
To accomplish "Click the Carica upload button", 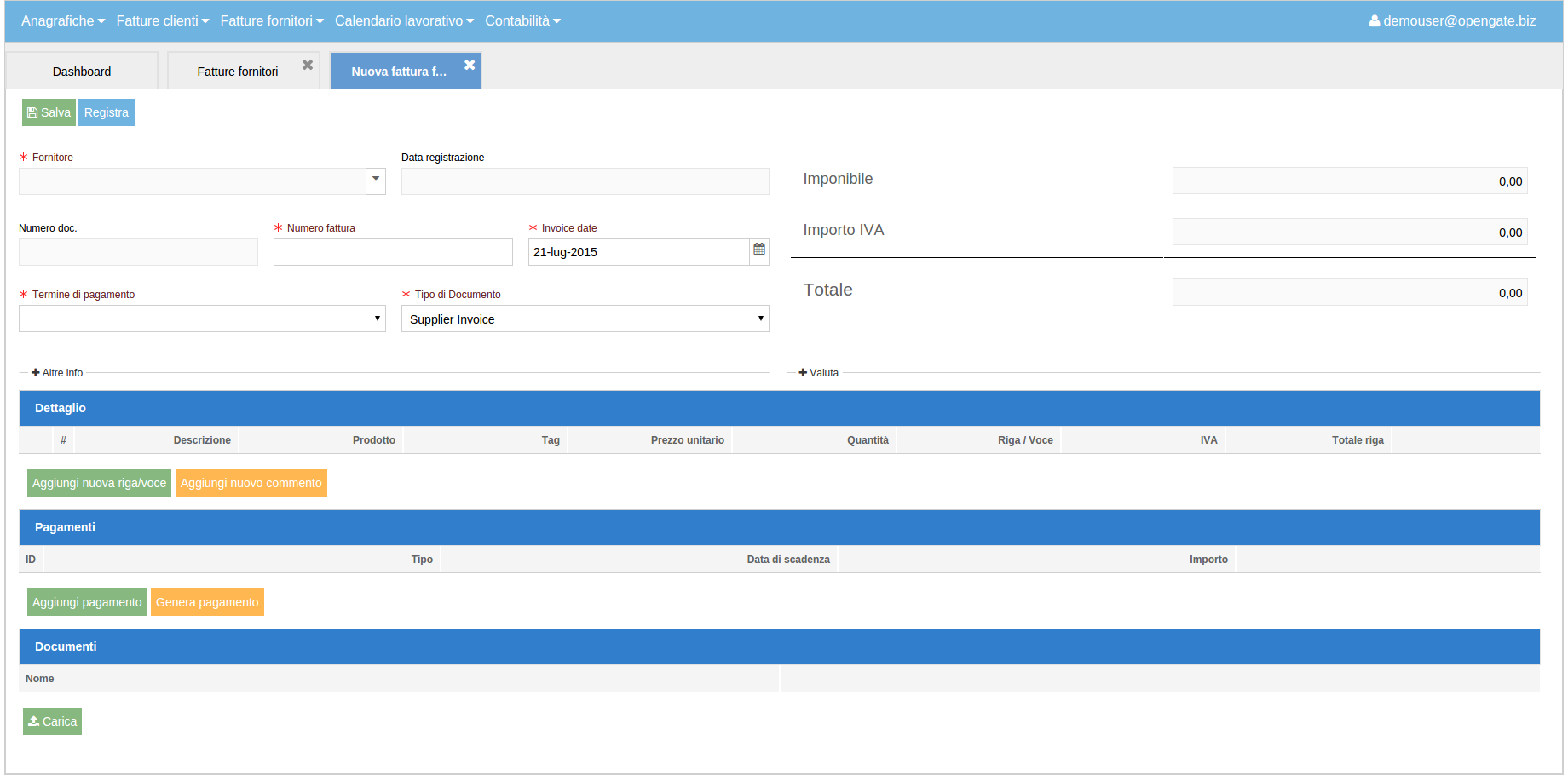I will pyautogui.click(x=52, y=721).
